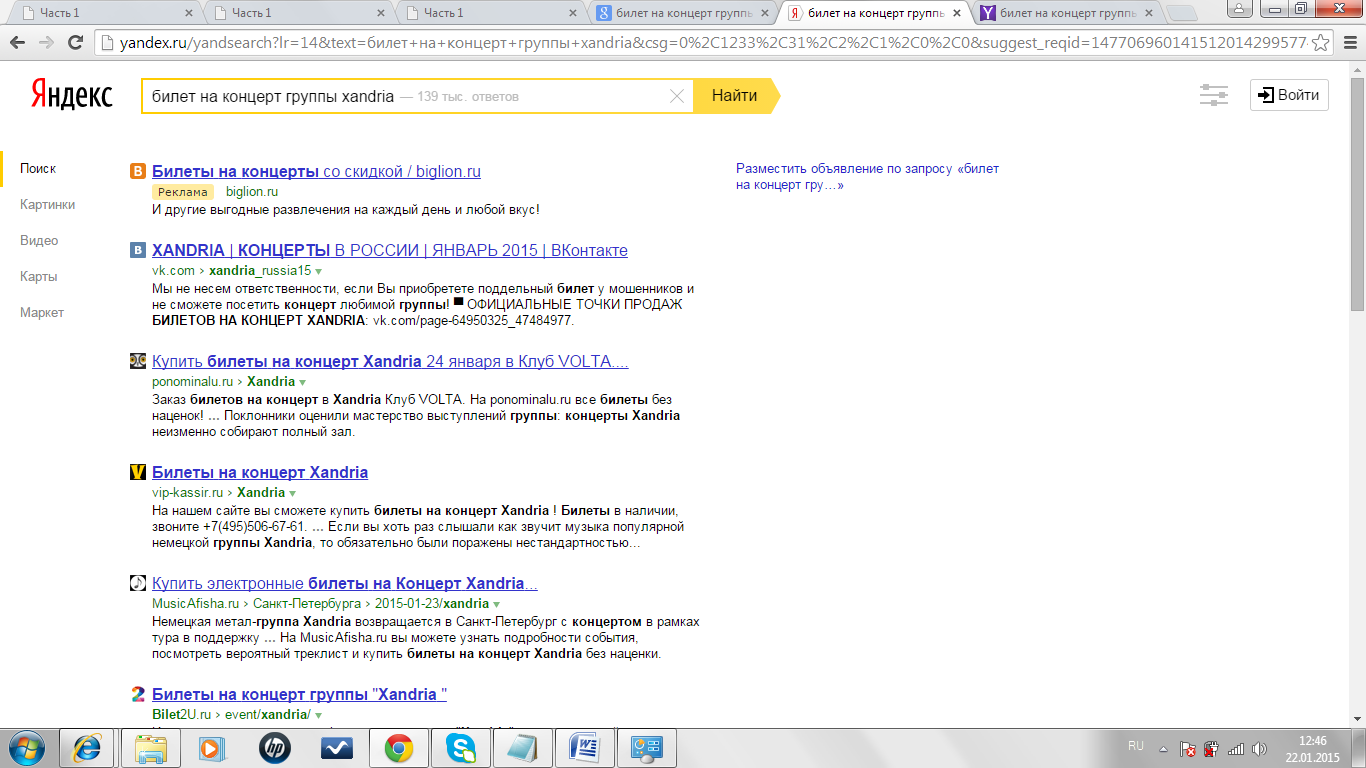Close the Yandex tab

pos(957,13)
